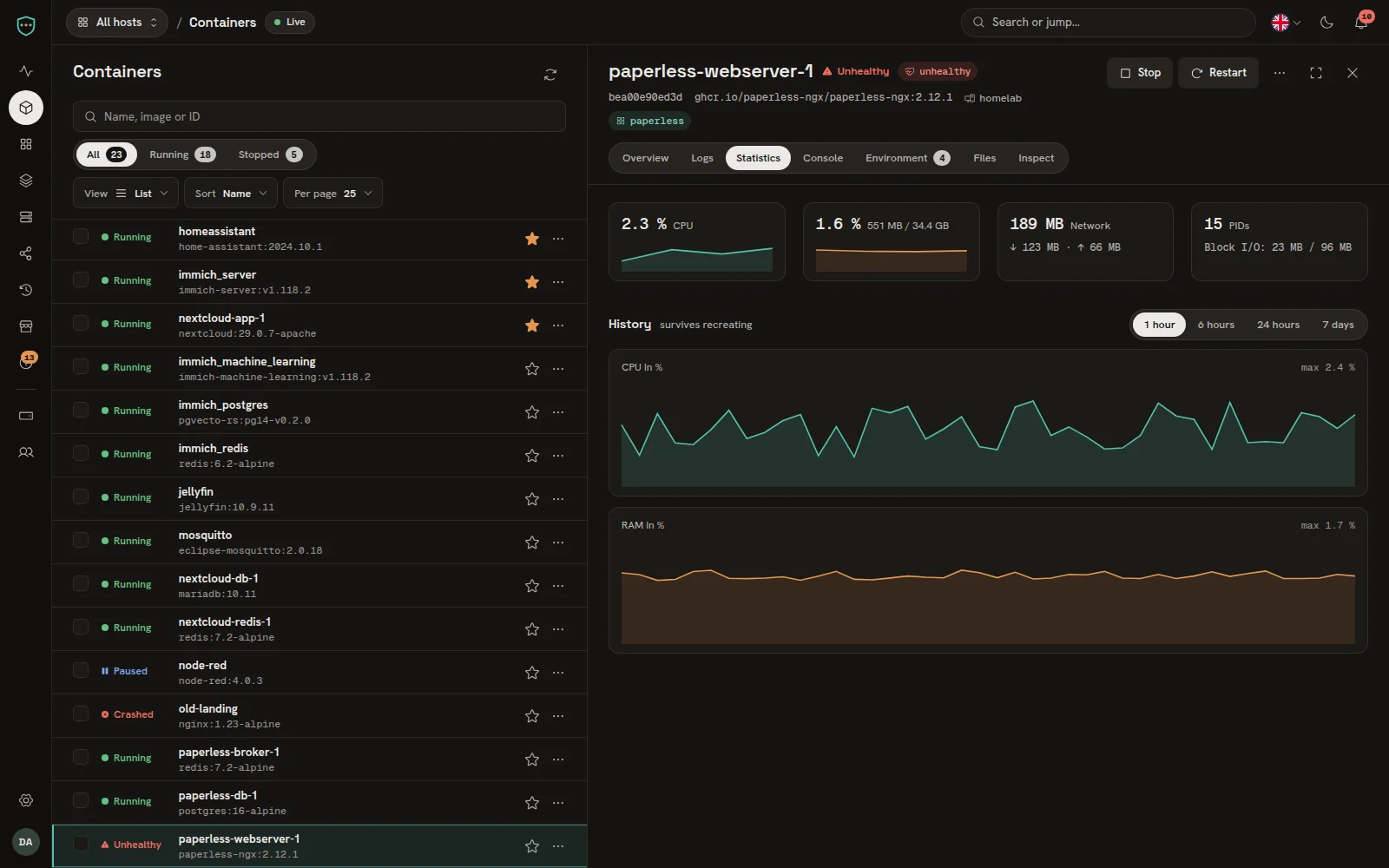Click the Name, image or ID filter field
Viewport: 1389px width, 868px height.
[319, 116]
